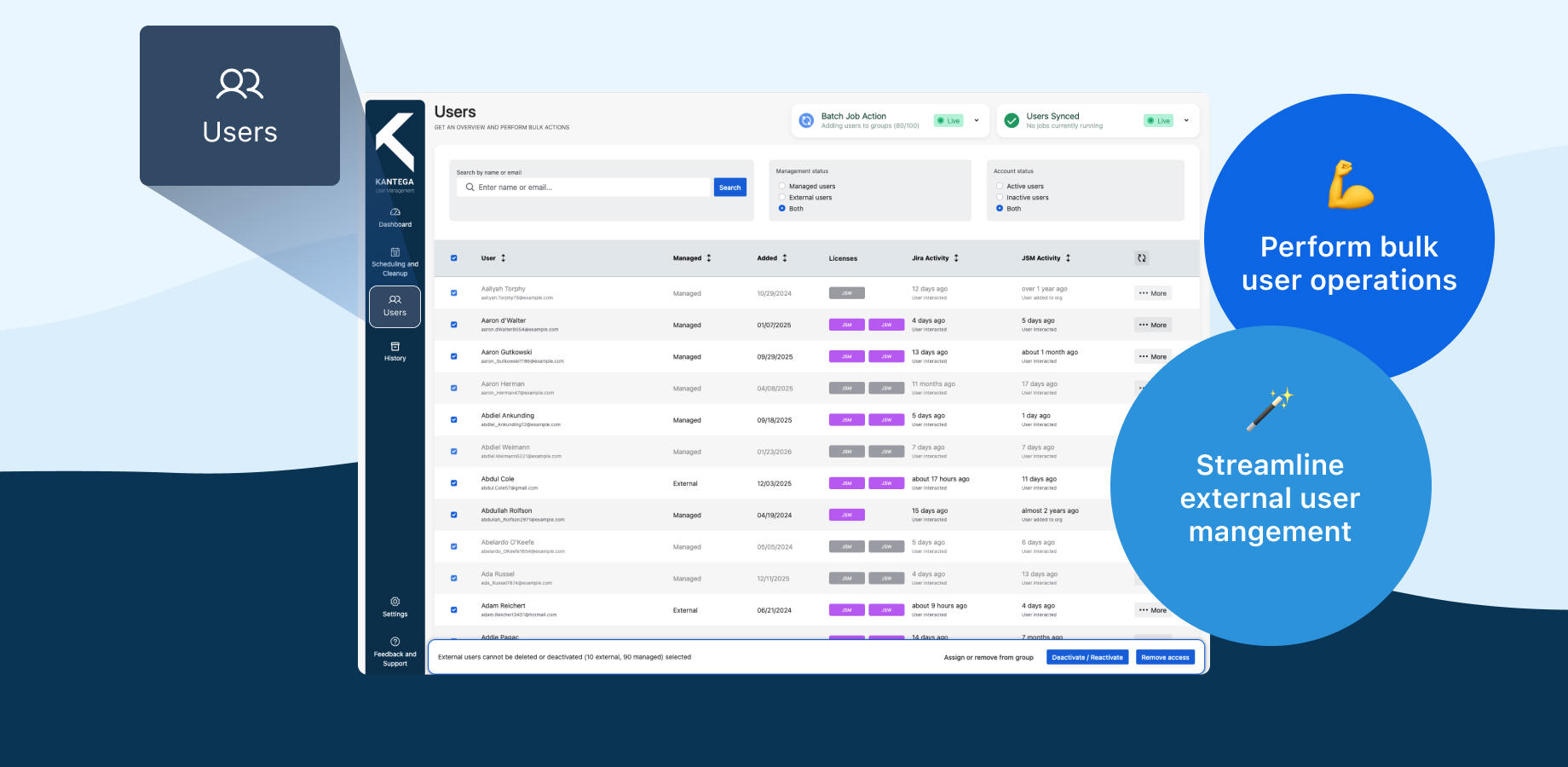Open the More menu for Aaliyah Torphy
Image resolution: width=1568 pixels, height=767 pixels.
1153,293
